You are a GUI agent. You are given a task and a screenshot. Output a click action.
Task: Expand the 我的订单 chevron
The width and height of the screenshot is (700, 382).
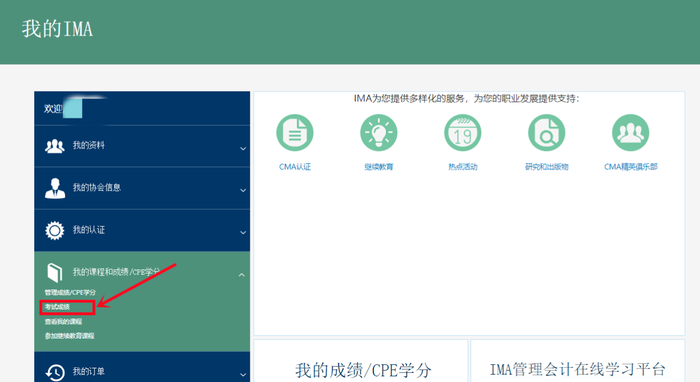click(x=243, y=374)
